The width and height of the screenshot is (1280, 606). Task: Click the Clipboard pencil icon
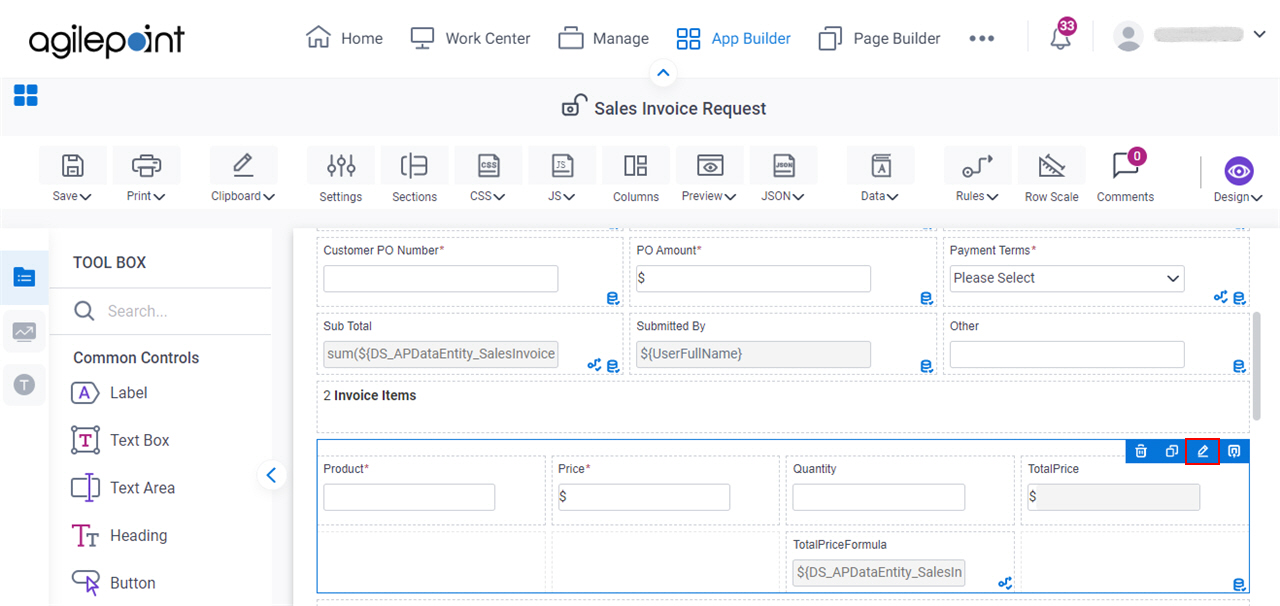pos(242,165)
